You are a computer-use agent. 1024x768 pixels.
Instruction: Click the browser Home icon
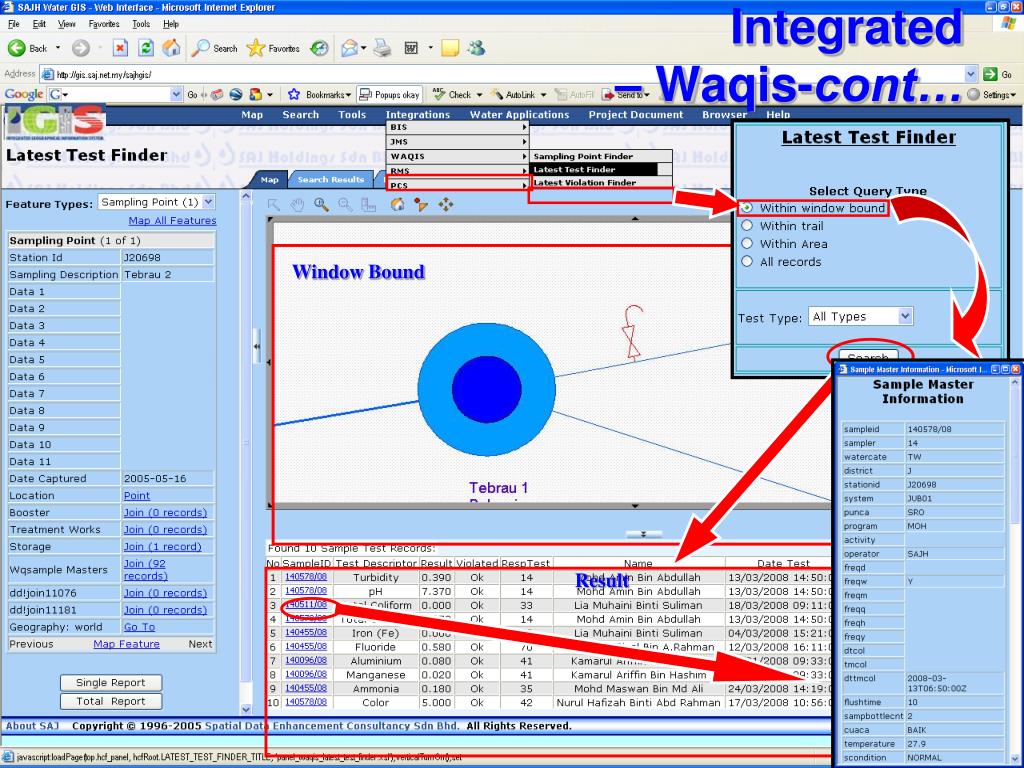pos(171,48)
